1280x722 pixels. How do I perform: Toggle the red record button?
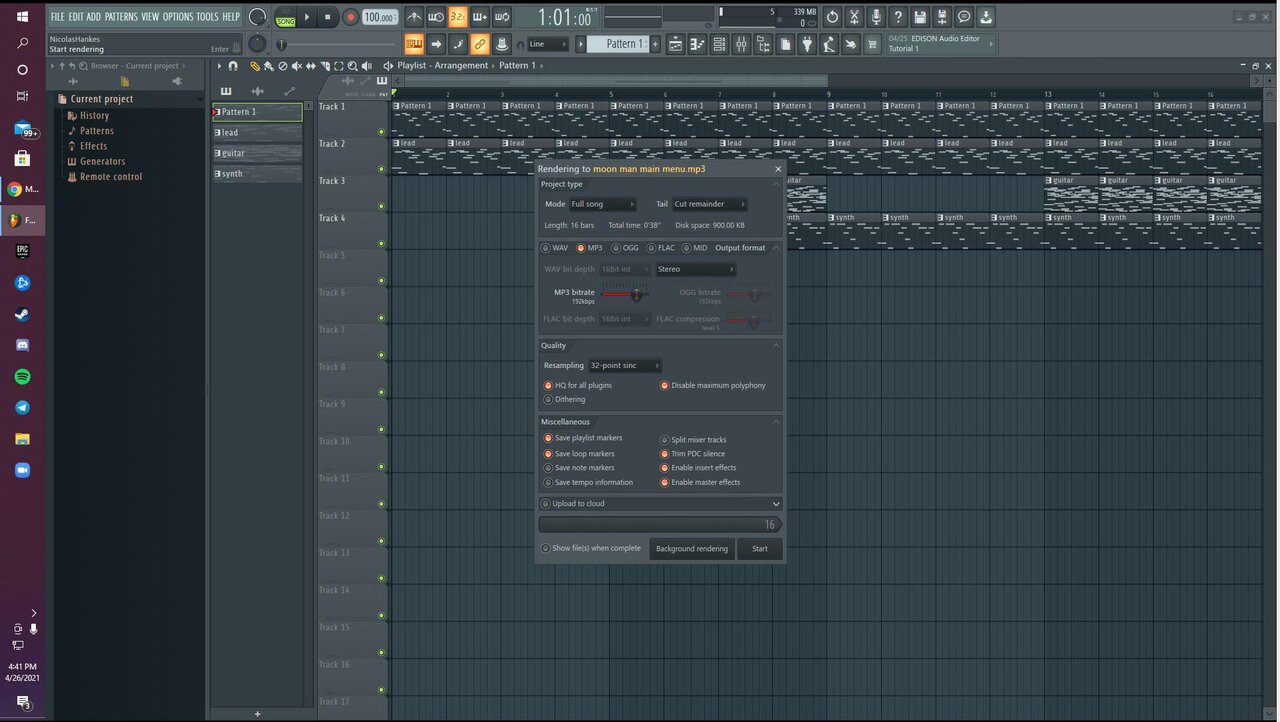[350, 17]
